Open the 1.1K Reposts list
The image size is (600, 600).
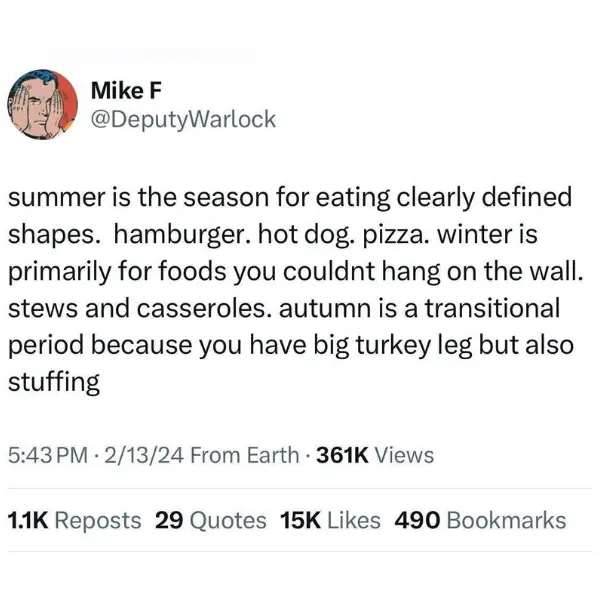click(74, 520)
